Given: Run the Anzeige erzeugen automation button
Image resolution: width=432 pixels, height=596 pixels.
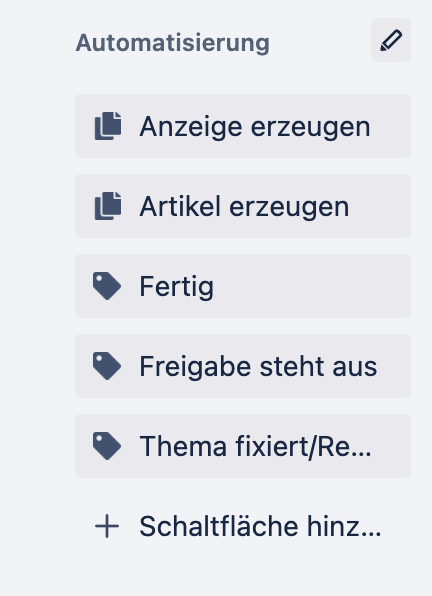Looking at the screenshot, I should click(x=243, y=126).
